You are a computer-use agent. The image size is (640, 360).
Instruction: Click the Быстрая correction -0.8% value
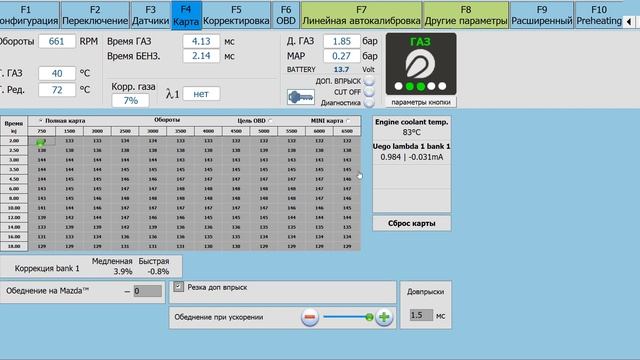[x=158, y=271]
